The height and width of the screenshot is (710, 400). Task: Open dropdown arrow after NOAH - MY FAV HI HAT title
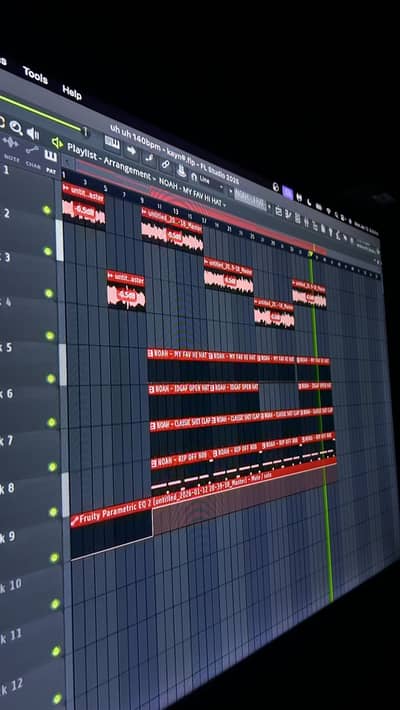pos(226,205)
